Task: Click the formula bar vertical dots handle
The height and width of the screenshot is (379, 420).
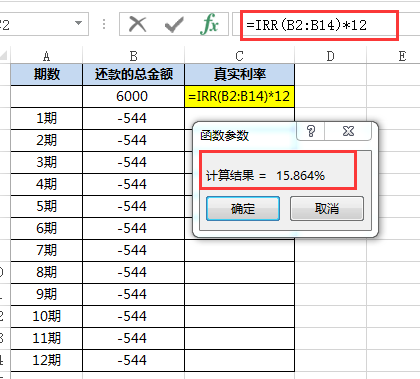Action: tap(104, 24)
